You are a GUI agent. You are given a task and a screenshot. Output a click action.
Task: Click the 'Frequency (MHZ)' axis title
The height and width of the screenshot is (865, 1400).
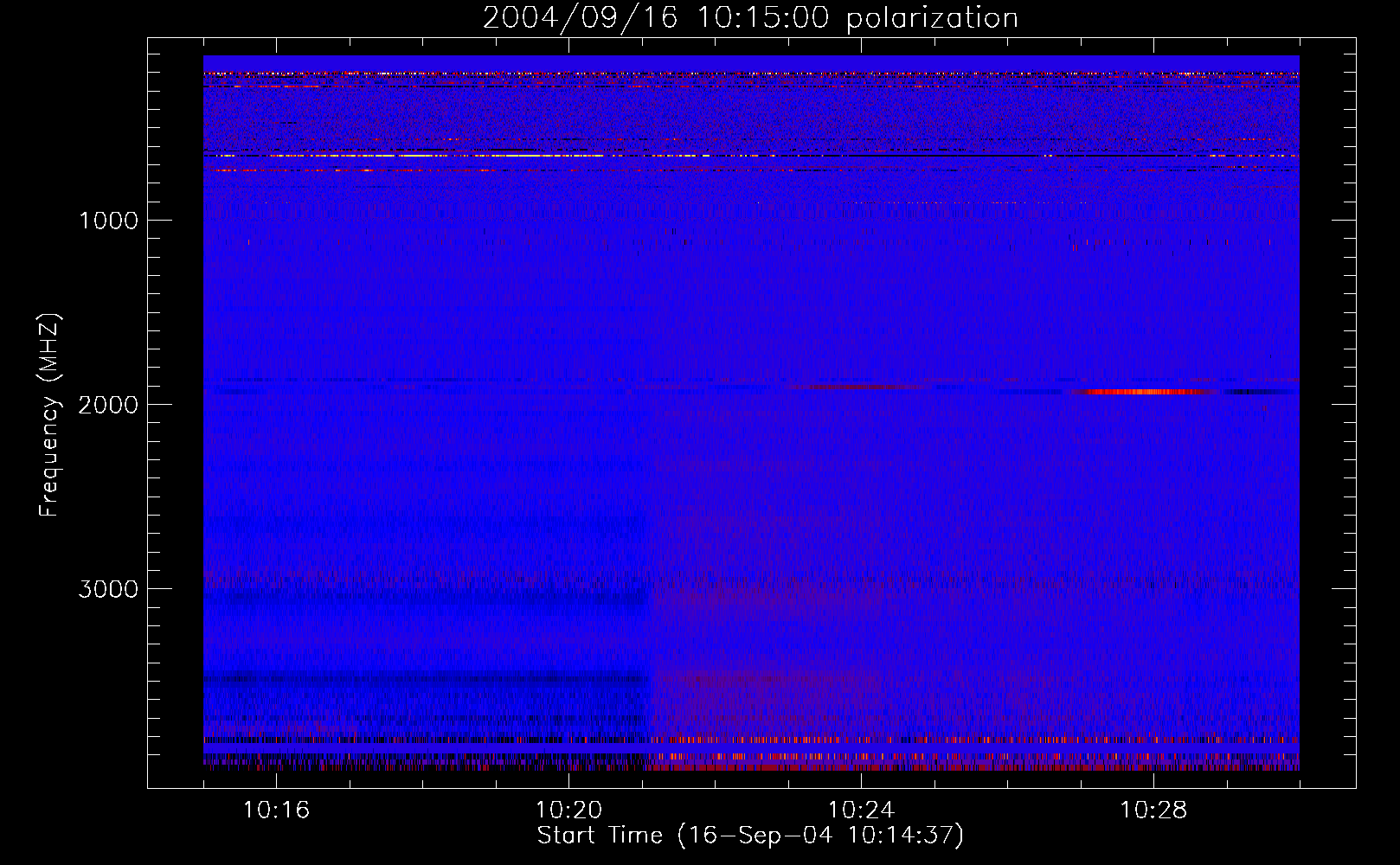pyautogui.click(x=49, y=415)
